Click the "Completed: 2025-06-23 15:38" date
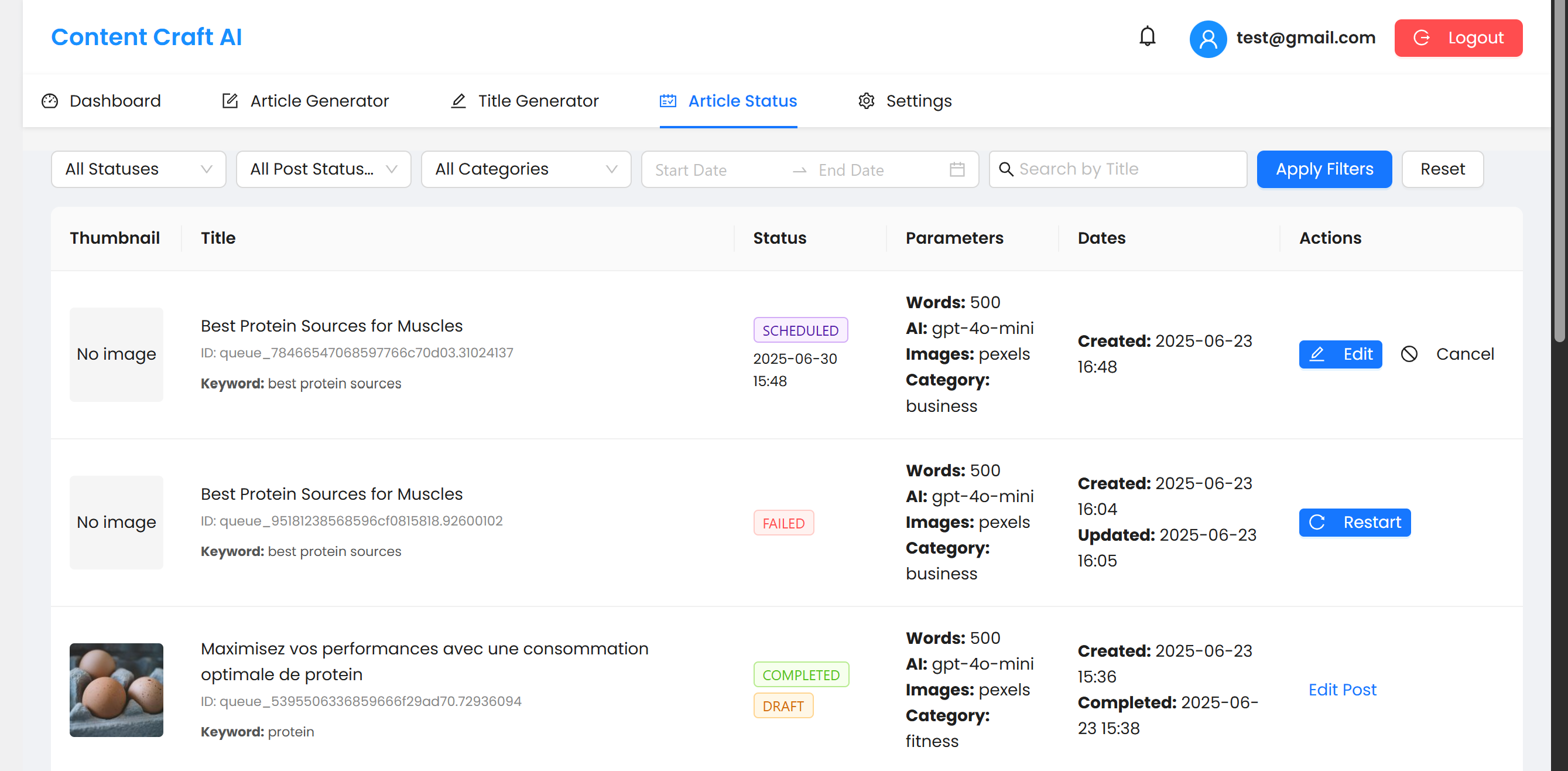This screenshot has height=771, width=1568. coord(1168,715)
